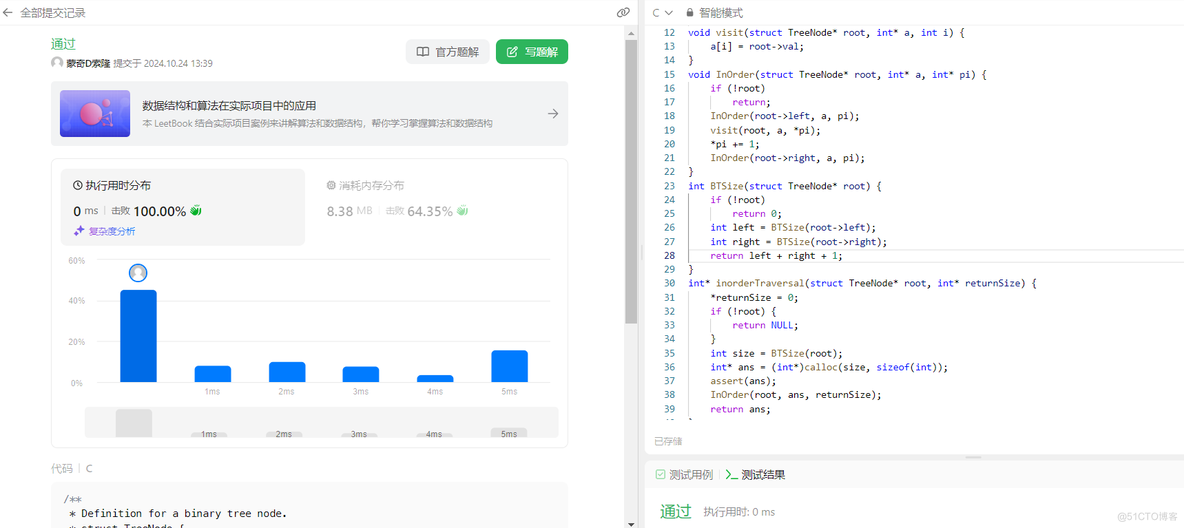Click the green 通过 status at top left
Screen dimensions: 1184x528
click(x=63, y=44)
